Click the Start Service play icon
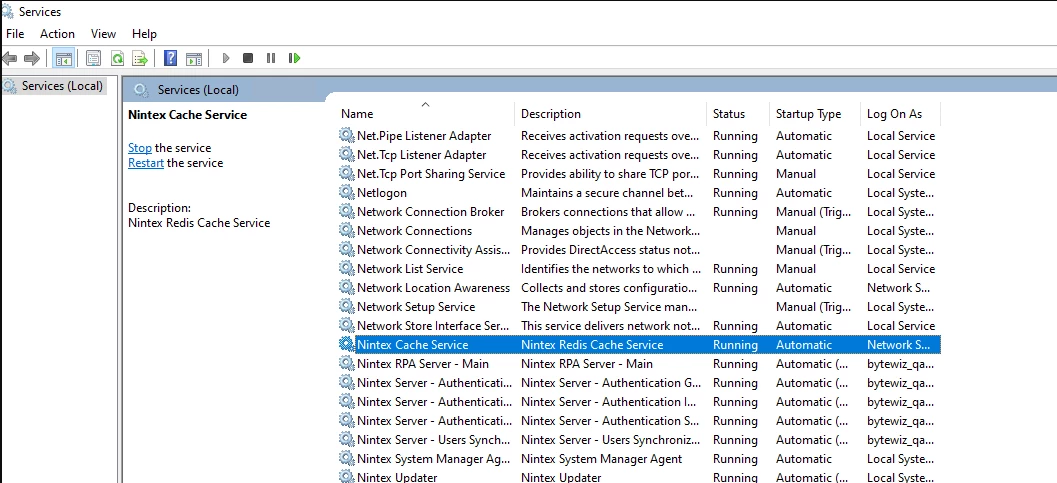 (226, 59)
